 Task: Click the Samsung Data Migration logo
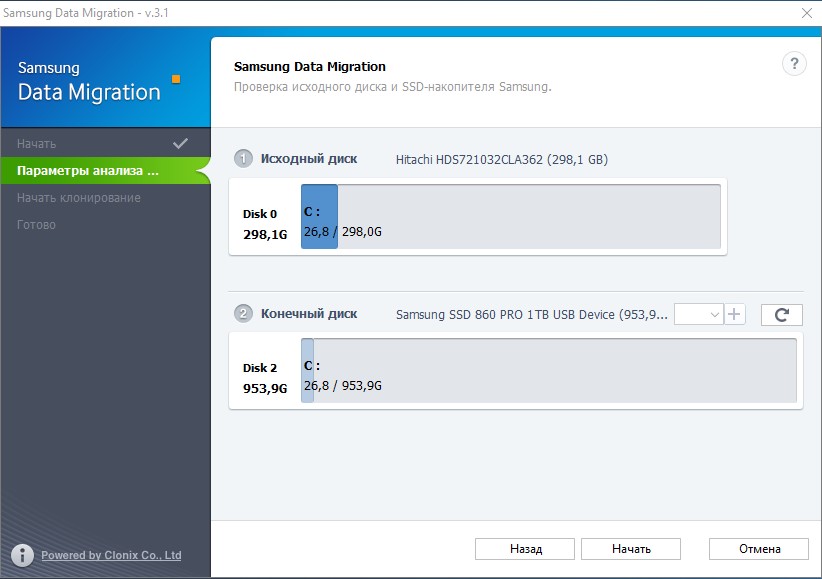(x=99, y=82)
